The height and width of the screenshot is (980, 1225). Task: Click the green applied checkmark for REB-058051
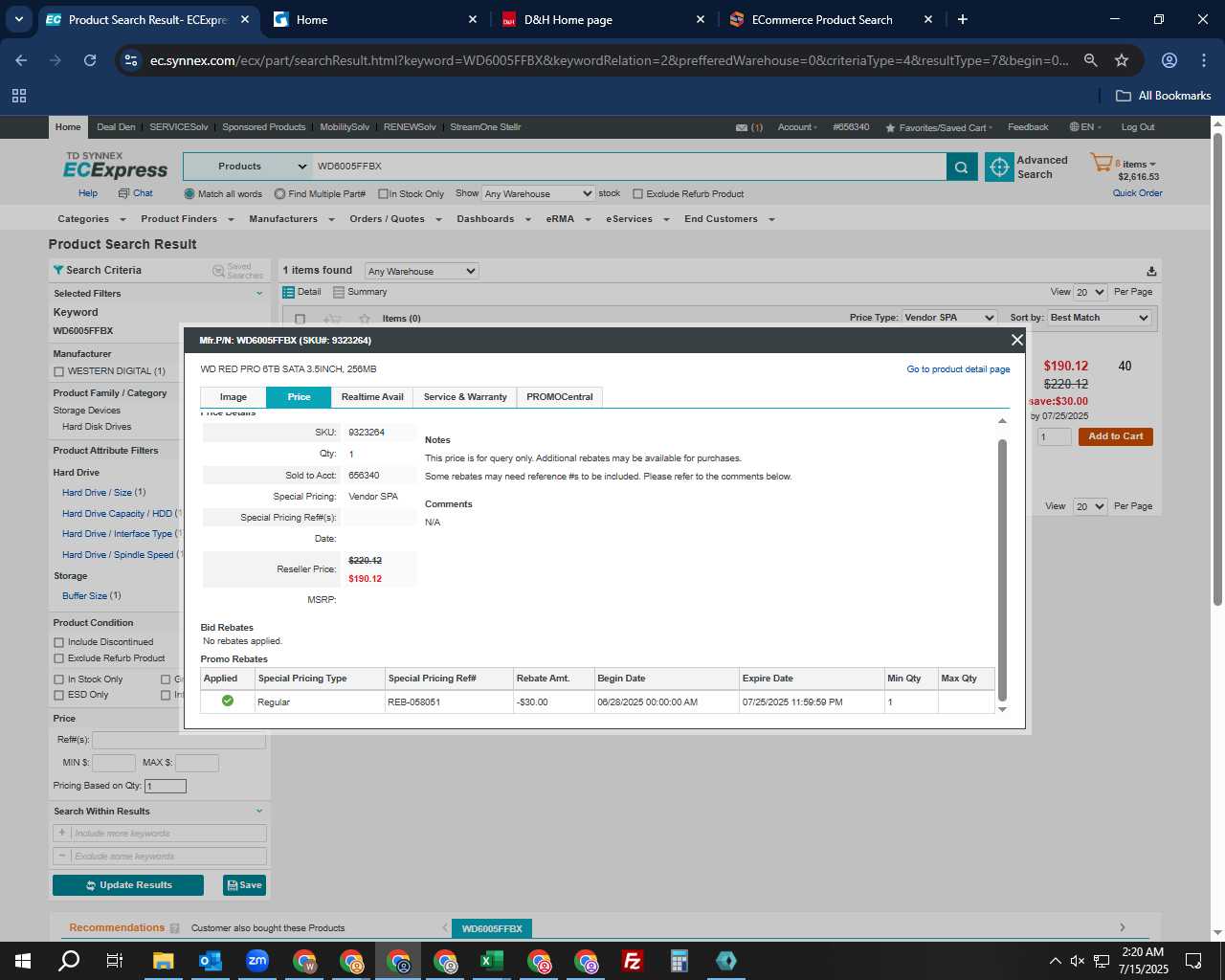coord(228,702)
